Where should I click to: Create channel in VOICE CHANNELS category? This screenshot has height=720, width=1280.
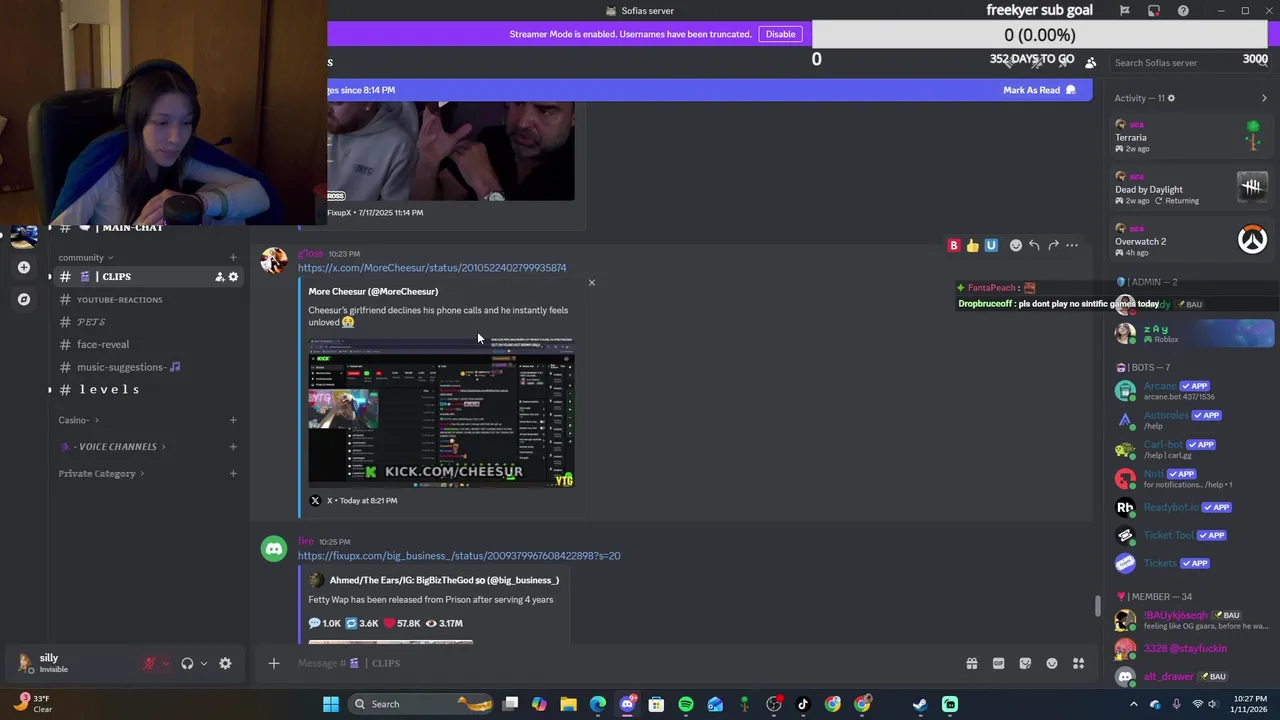point(233,447)
